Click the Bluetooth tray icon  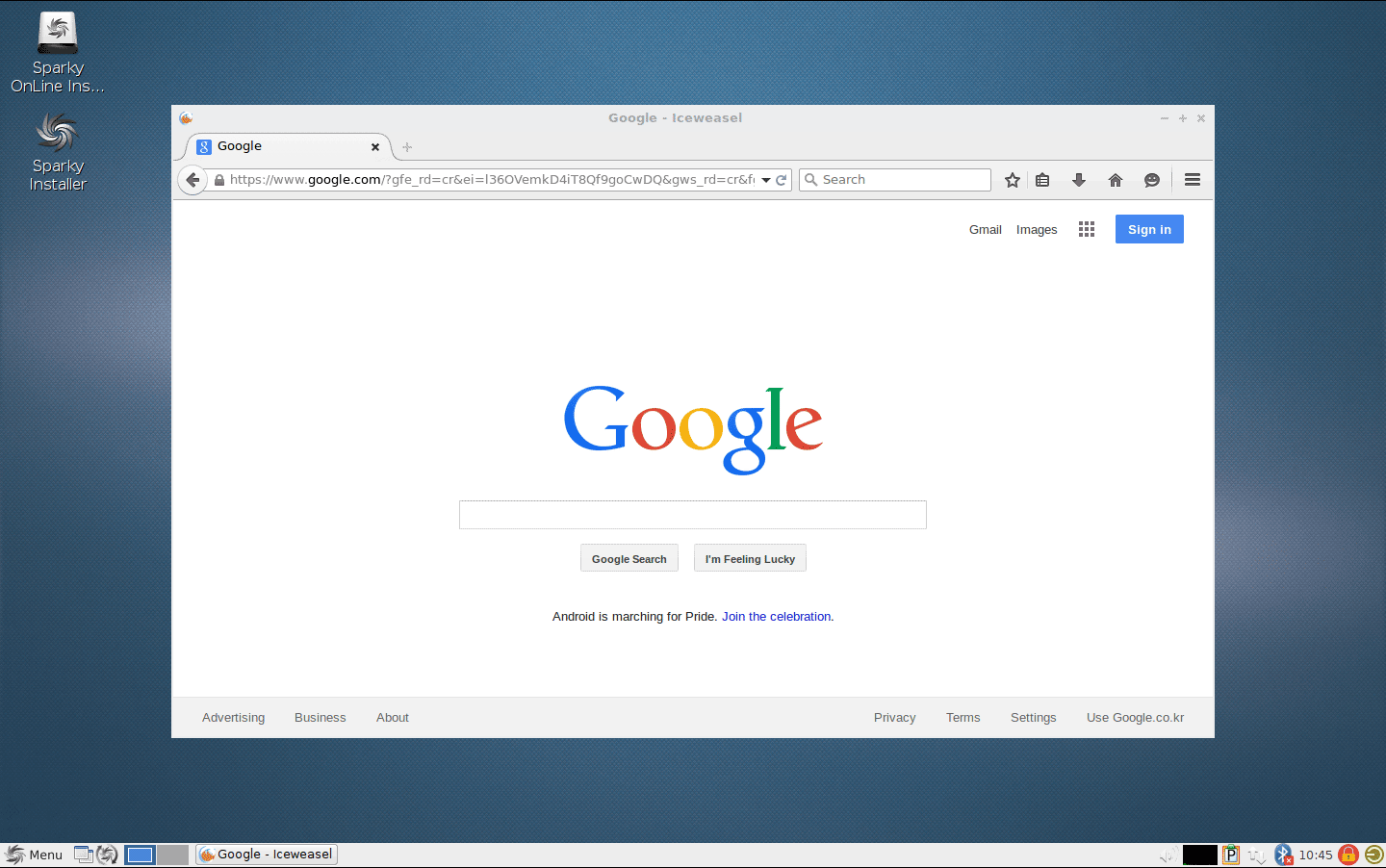tap(1283, 855)
